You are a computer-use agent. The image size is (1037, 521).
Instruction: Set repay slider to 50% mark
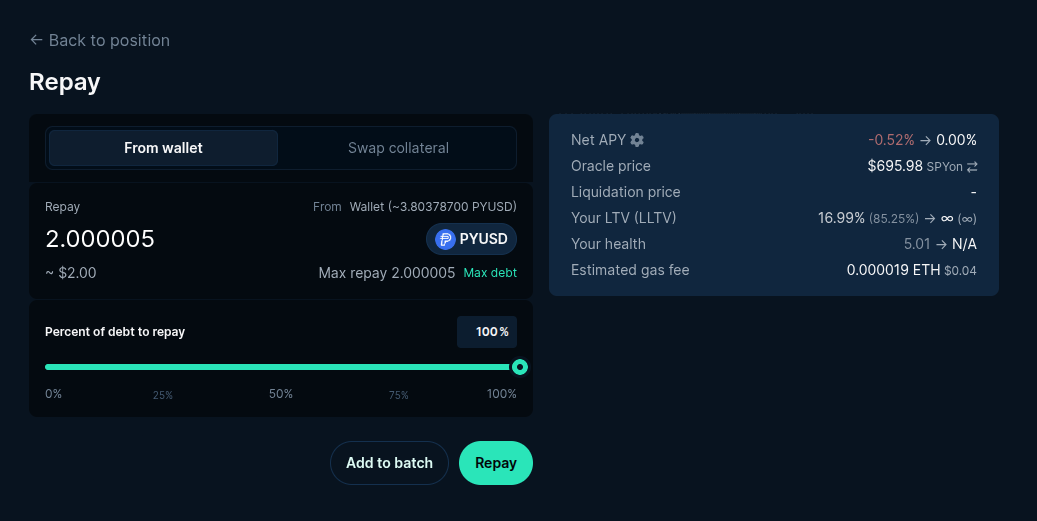(281, 367)
